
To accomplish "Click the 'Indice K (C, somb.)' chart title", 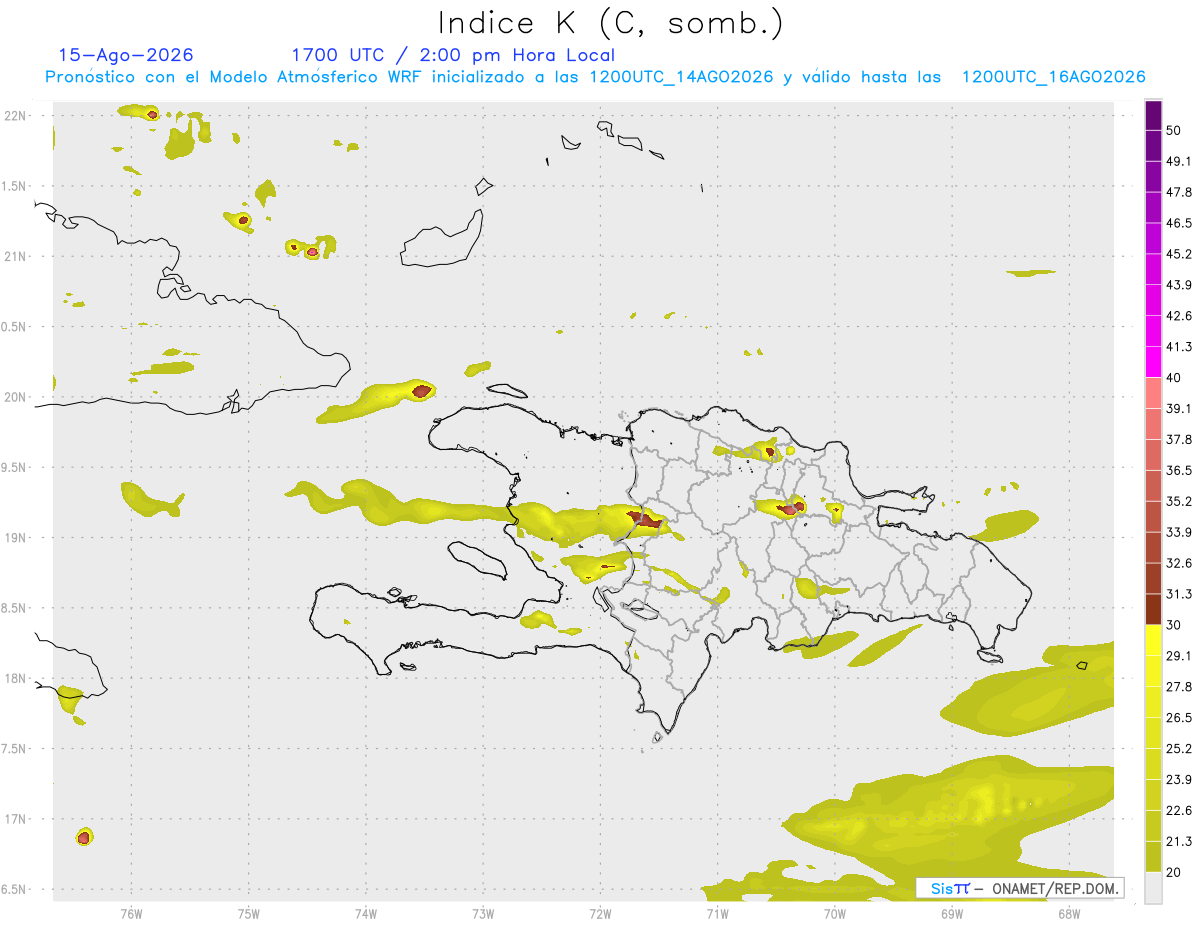I will (x=611, y=23).
